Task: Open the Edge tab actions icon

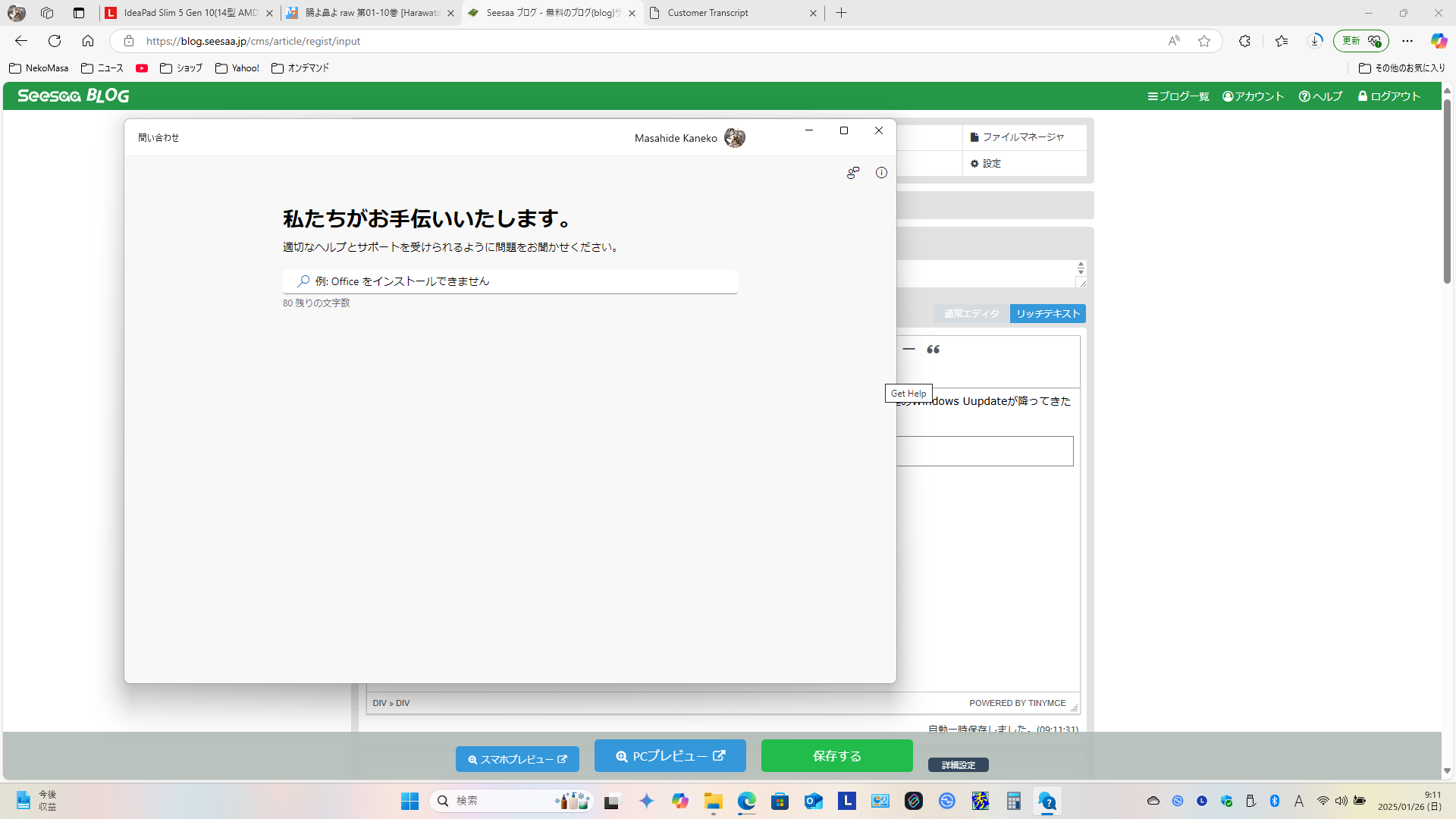Action: pyautogui.click(x=79, y=13)
